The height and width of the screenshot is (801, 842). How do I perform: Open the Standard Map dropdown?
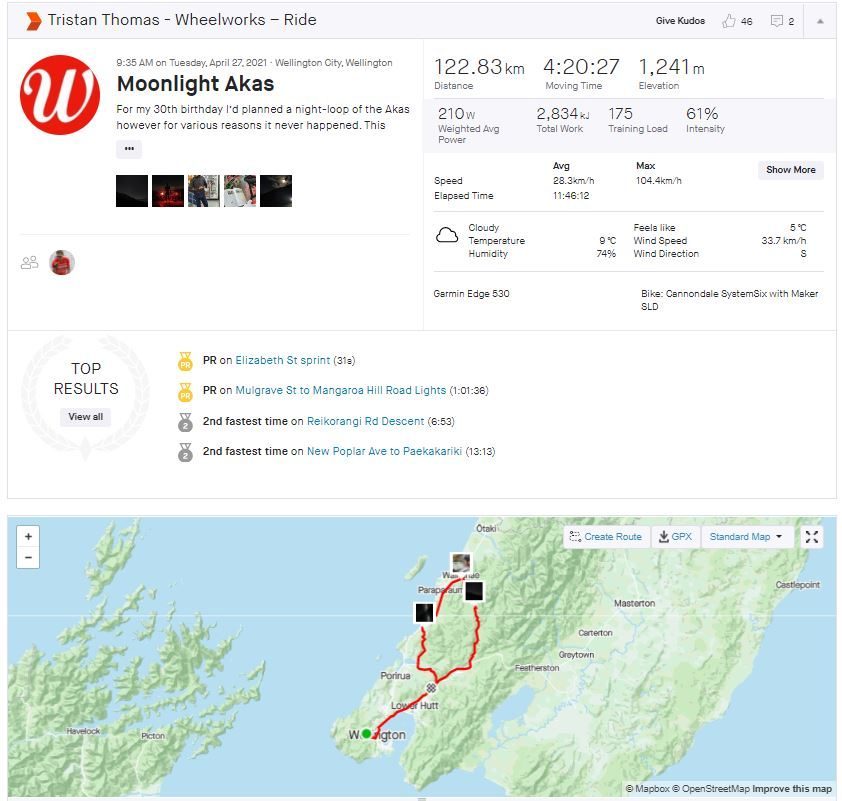[x=748, y=537]
